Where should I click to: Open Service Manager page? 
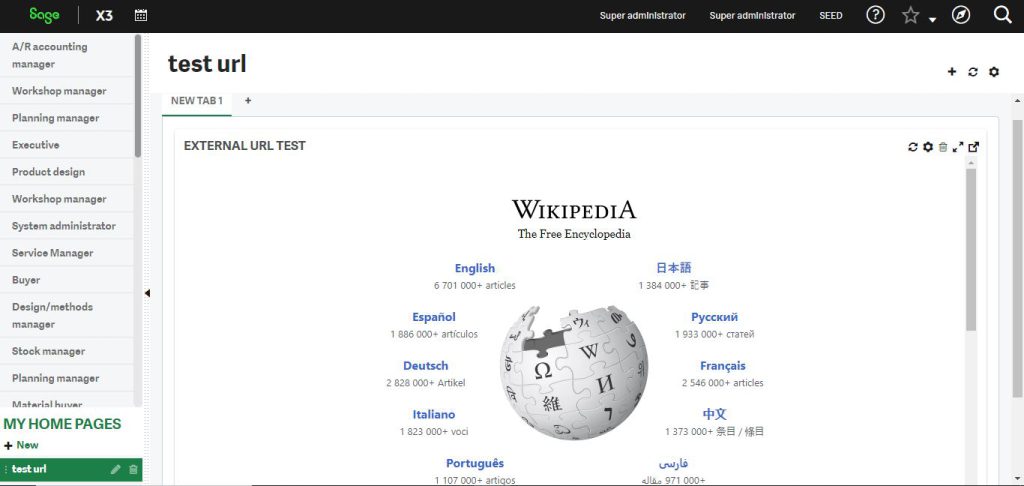[x=67, y=253]
